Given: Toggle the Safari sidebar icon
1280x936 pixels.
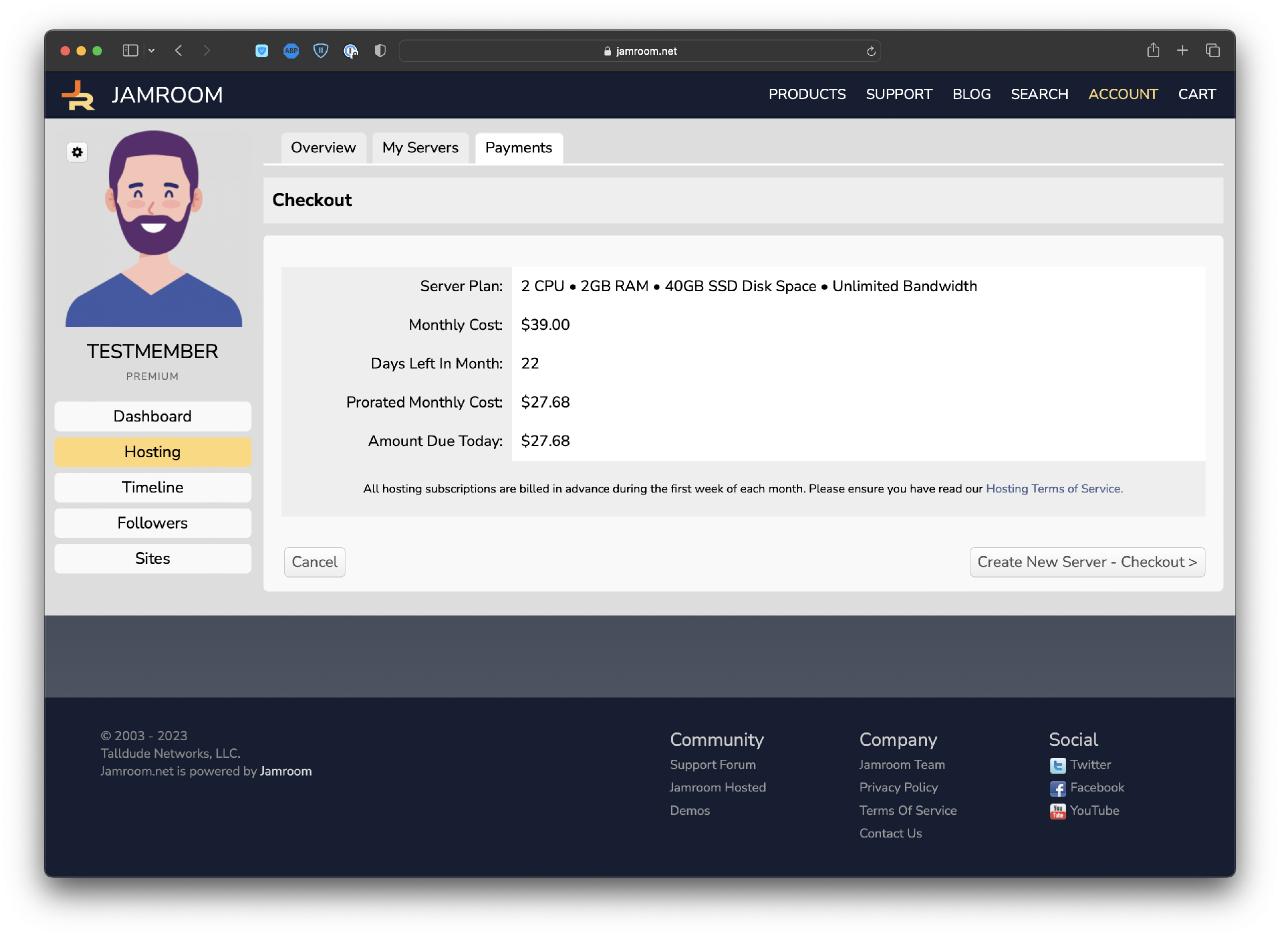Looking at the screenshot, I should (x=130, y=51).
